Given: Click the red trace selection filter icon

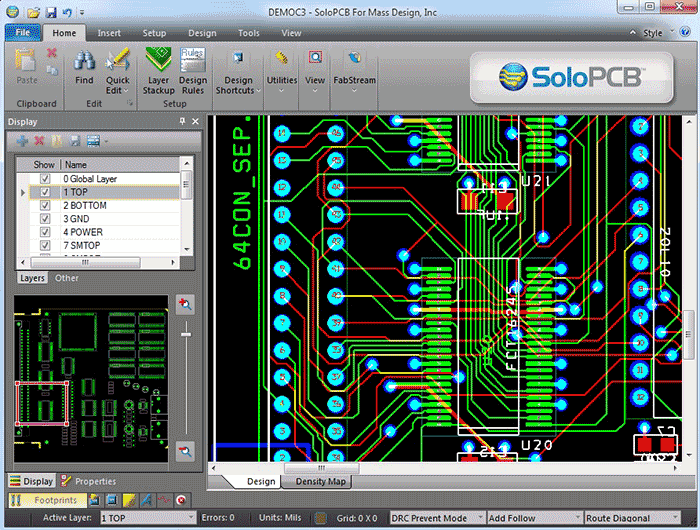Looking at the screenshot, I should 164,500.
